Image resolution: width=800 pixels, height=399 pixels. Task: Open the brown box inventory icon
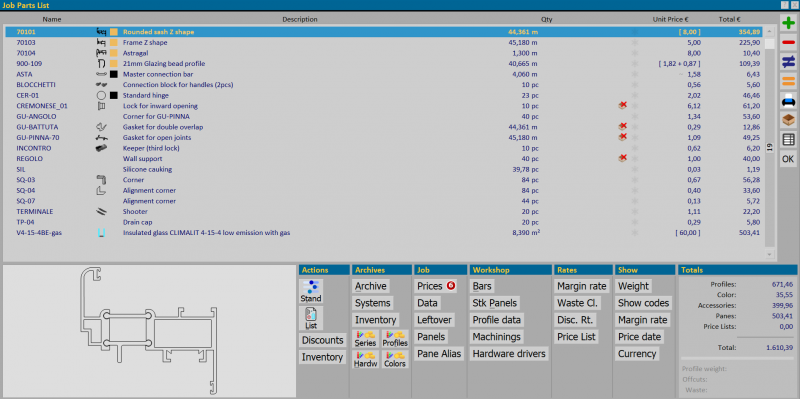pos(788,120)
